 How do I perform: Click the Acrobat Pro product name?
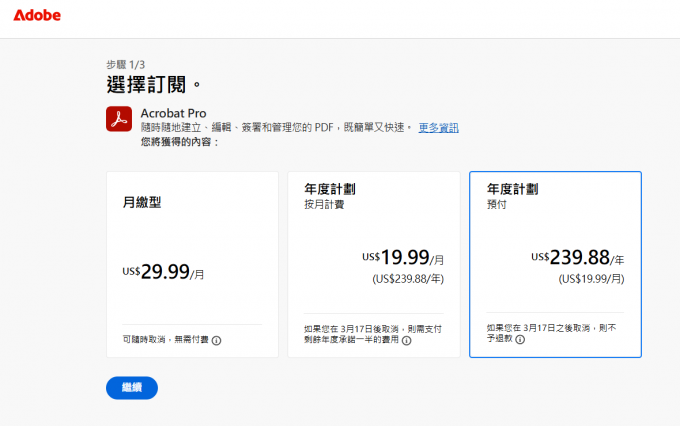coord(173,113)
